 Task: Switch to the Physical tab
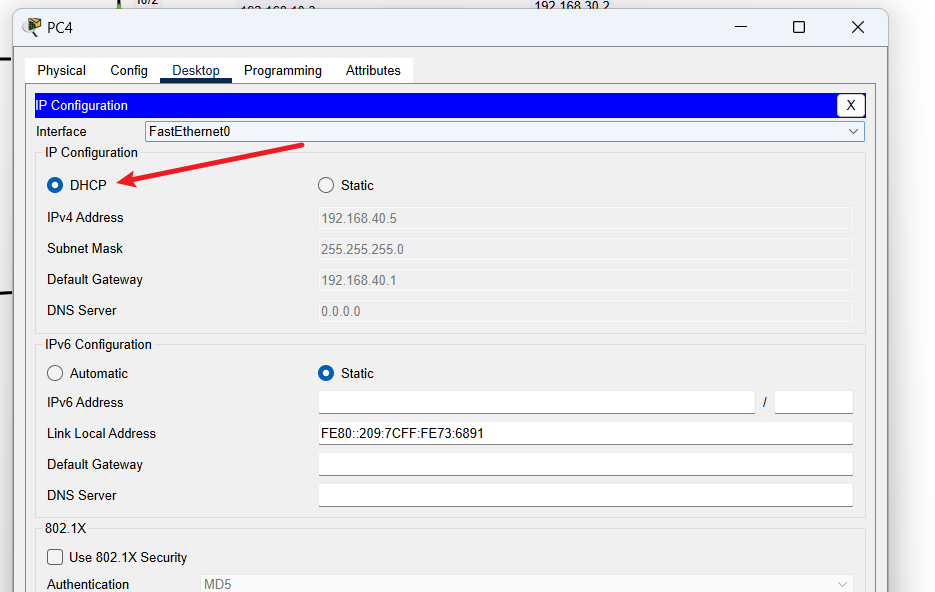pyautogui.click(x=61, y=70)
